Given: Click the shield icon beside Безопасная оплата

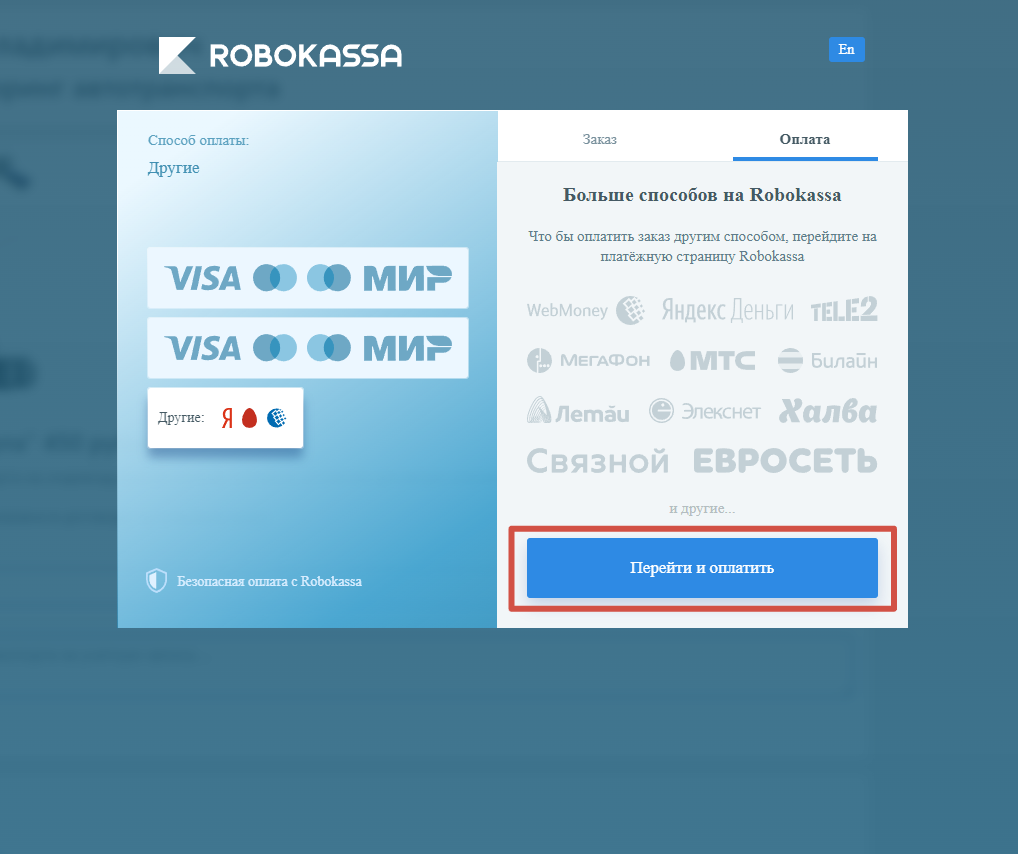Looking at the screenshot, I should tap(156, 581).
